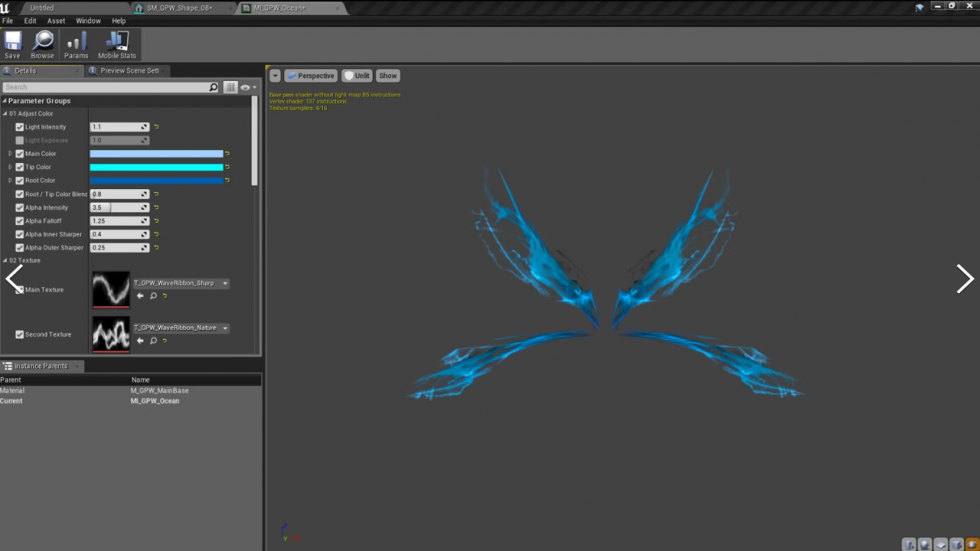Click the Save toolbar icon
The width and height of the screenshot is (980, 551).
click(12, 44)
